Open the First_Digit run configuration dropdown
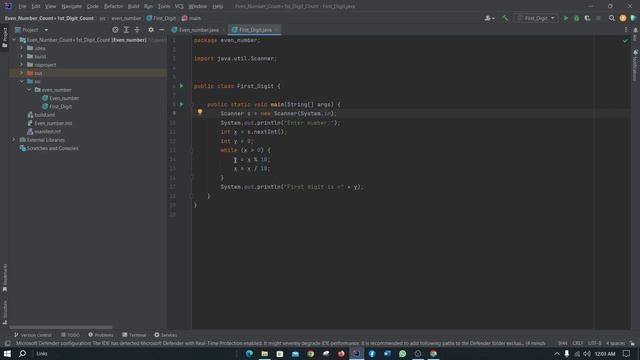The image size is (640, 360). [x=536, y=18]
